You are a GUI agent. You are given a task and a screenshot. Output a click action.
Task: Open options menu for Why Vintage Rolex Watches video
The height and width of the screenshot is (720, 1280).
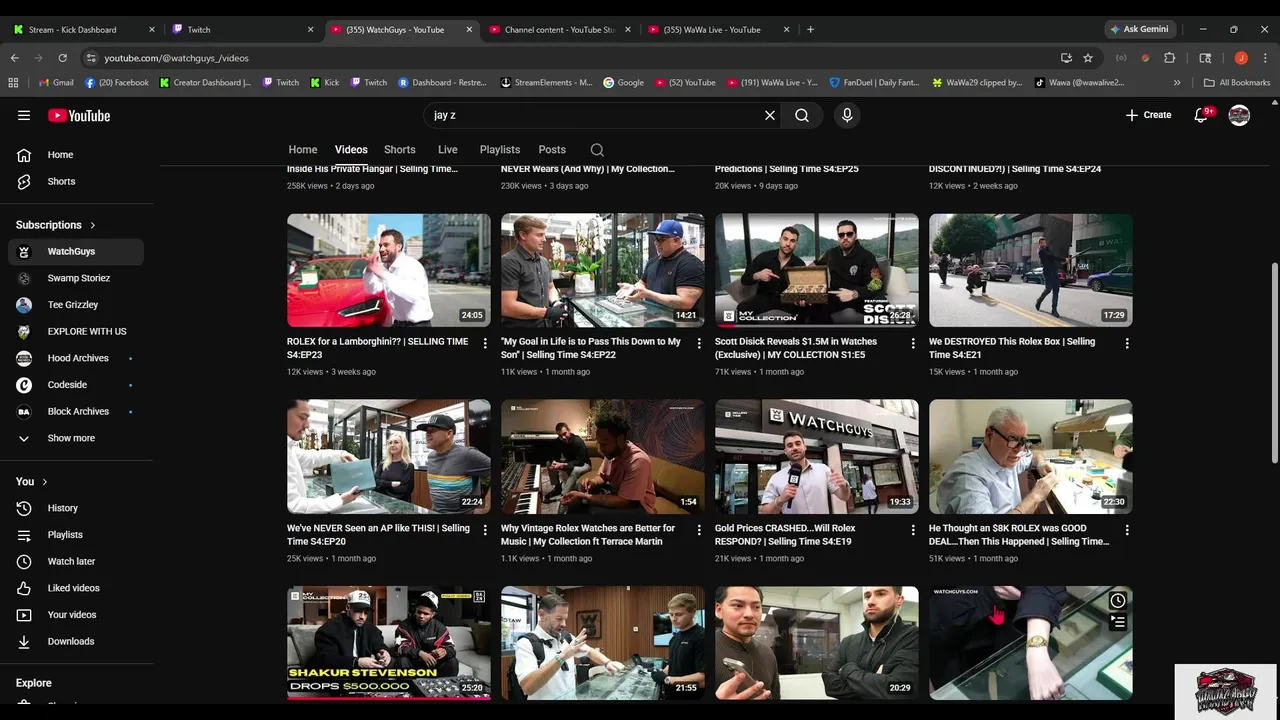click(699, 530)
